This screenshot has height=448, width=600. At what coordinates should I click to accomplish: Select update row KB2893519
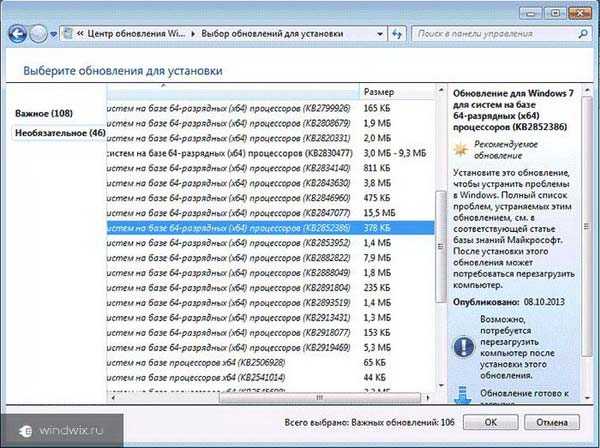click(271, 303)
